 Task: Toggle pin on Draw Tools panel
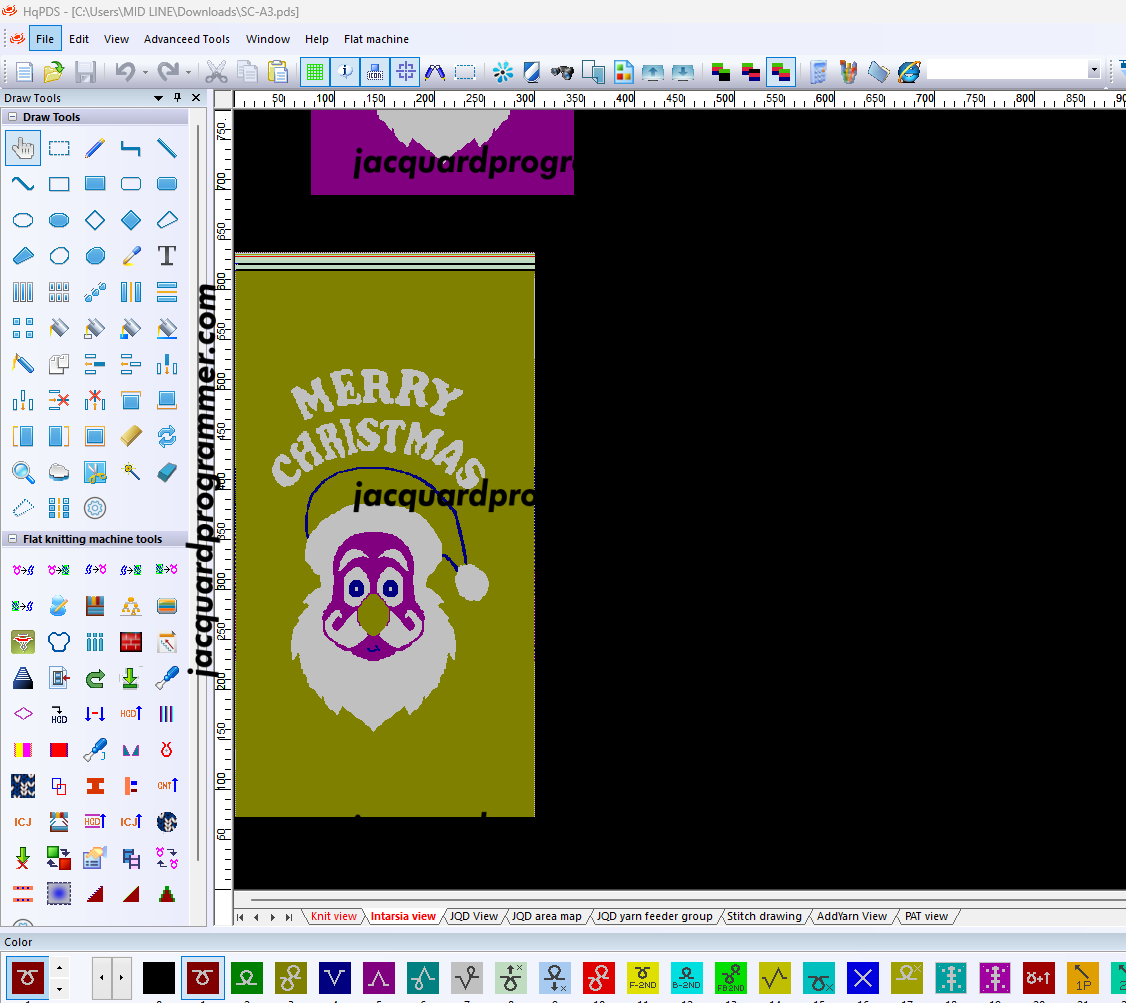pos(177,98)
